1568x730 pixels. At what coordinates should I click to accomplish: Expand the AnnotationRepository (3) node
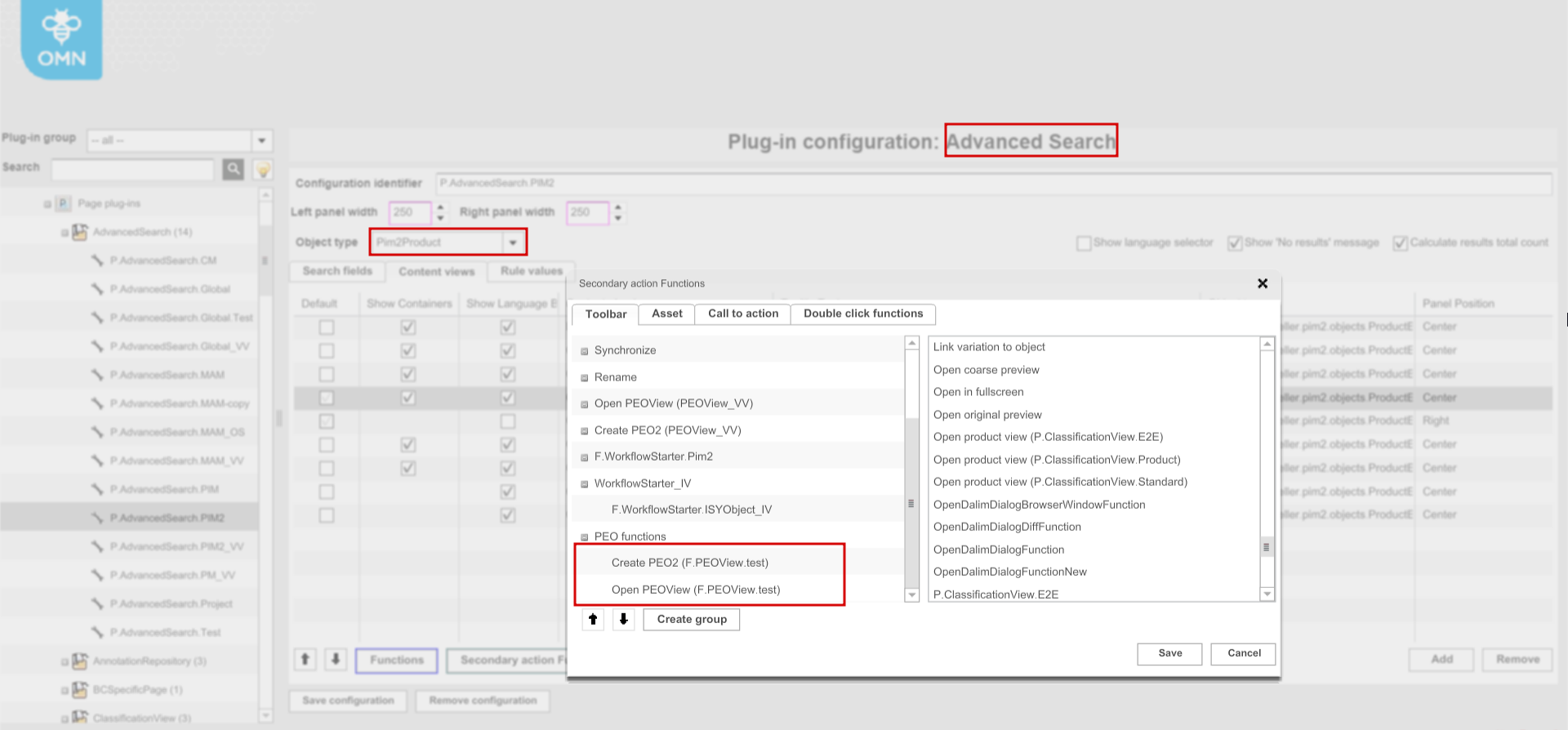tap(65, 661)
